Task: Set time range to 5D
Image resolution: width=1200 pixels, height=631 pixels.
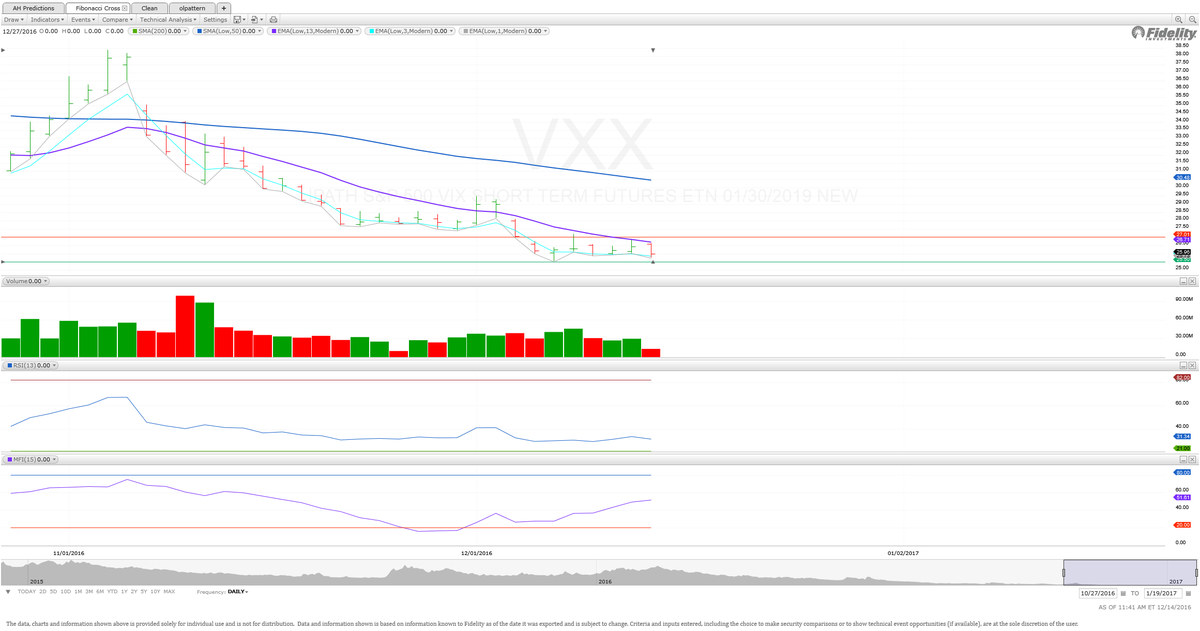Action: (53, 591)
